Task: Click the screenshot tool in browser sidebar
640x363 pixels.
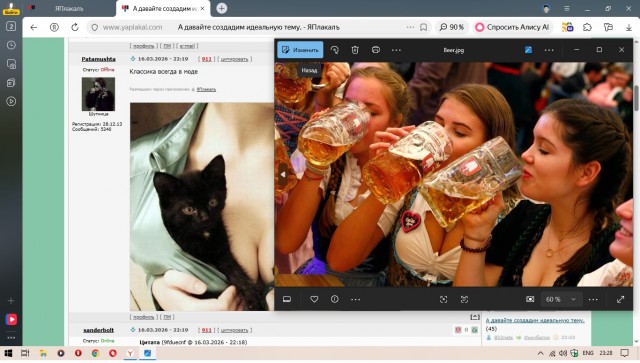Action: (11, 64)
